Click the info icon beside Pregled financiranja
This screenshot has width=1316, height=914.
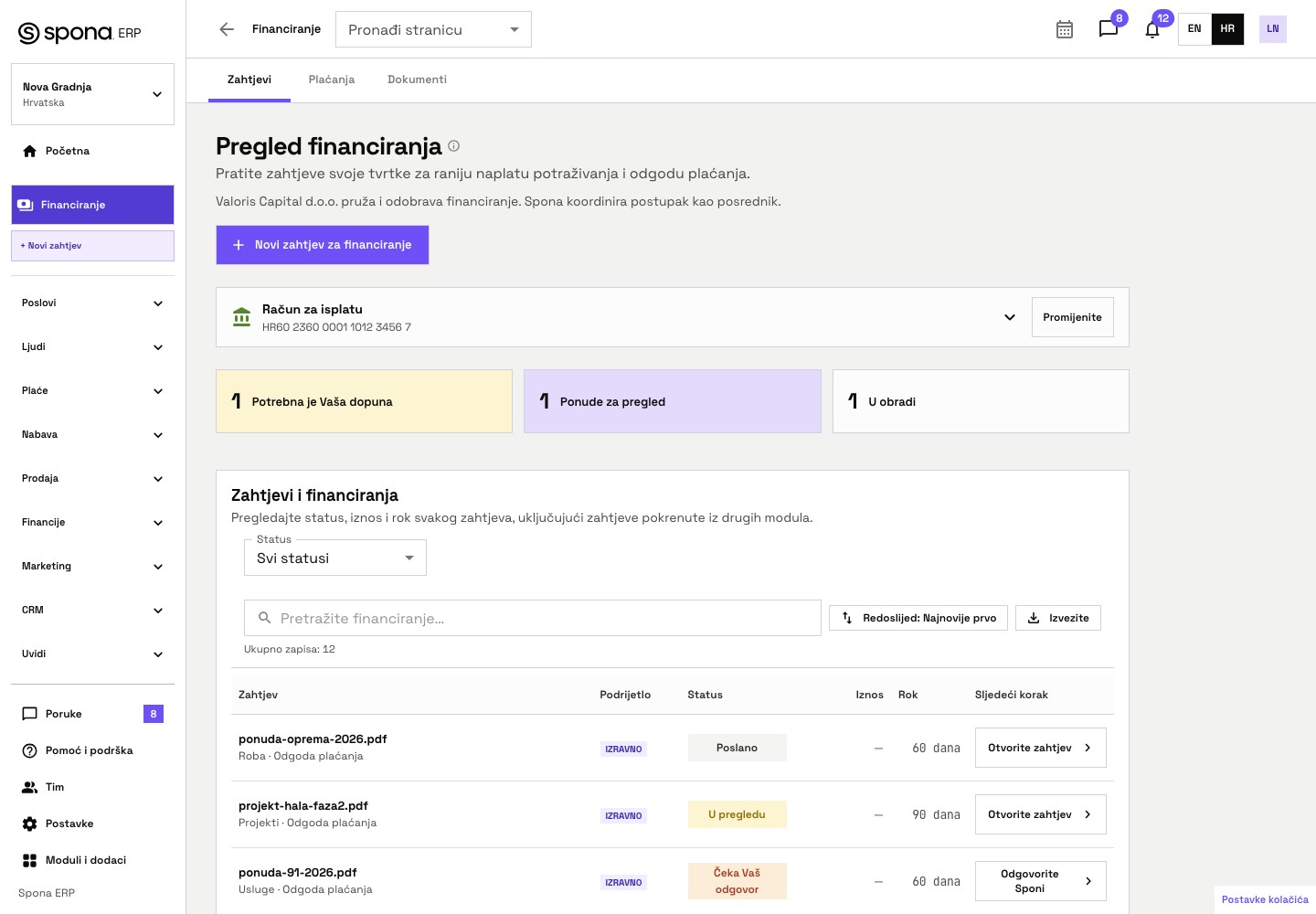[454, 146]
